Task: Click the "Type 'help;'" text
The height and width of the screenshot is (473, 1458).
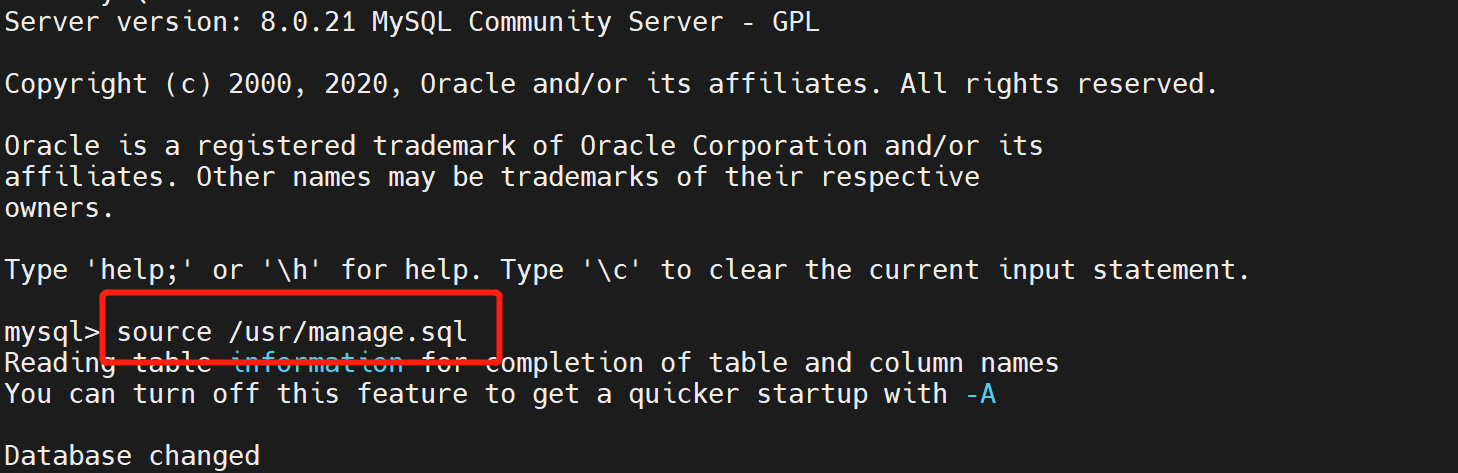Action: [x=100, y=270]
